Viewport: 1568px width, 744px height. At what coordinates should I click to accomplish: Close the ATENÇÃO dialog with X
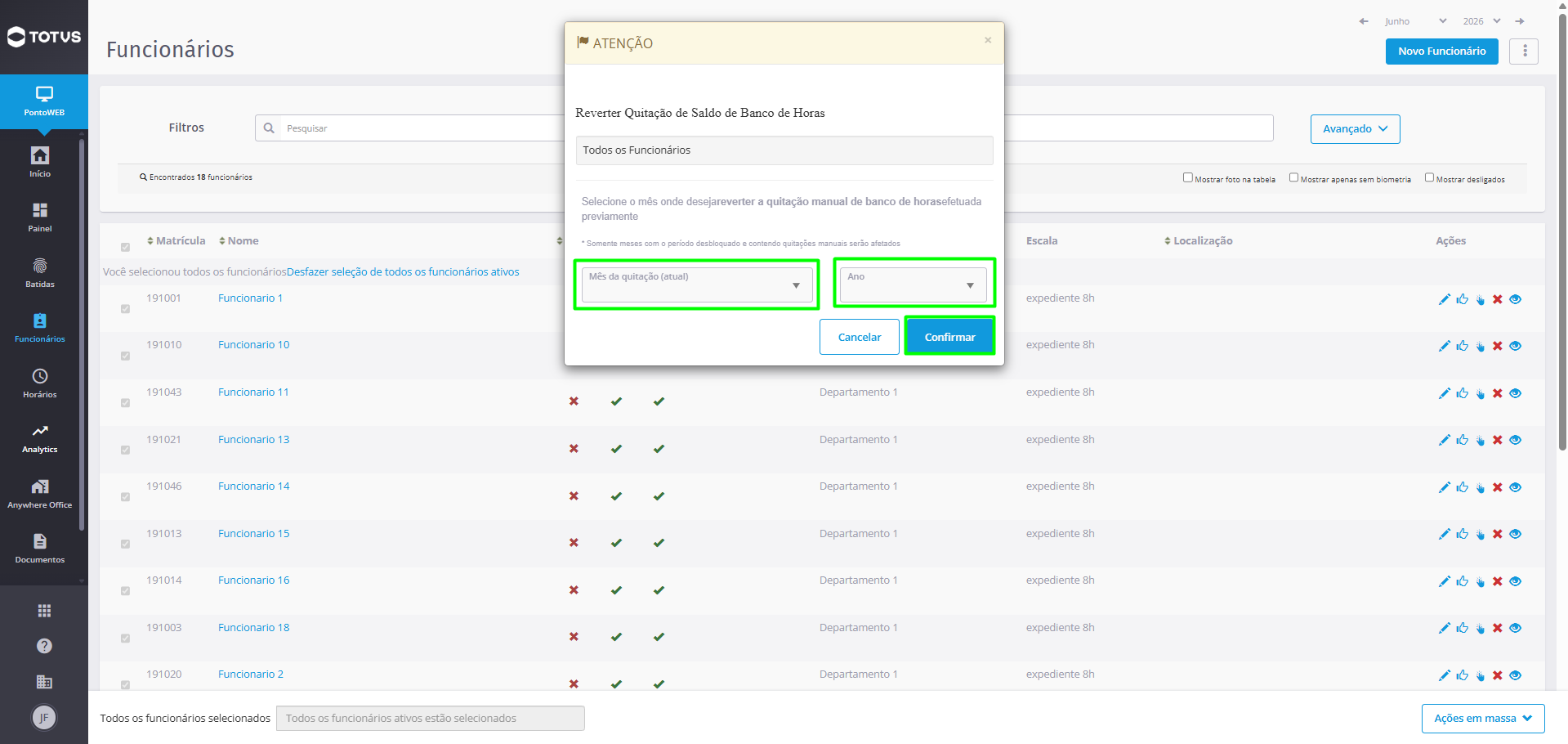point(988,40)
